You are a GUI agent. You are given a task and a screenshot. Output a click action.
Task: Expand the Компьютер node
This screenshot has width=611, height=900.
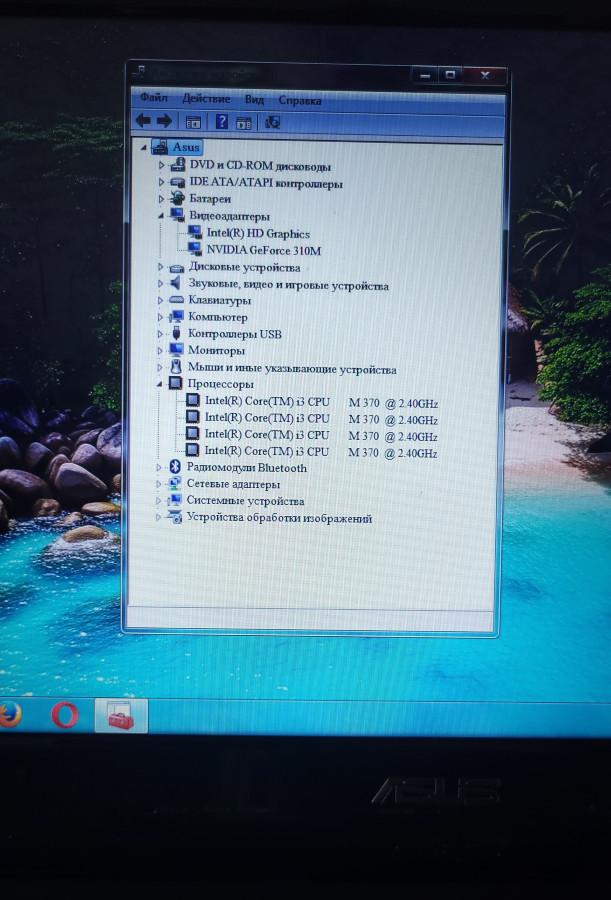161,316
